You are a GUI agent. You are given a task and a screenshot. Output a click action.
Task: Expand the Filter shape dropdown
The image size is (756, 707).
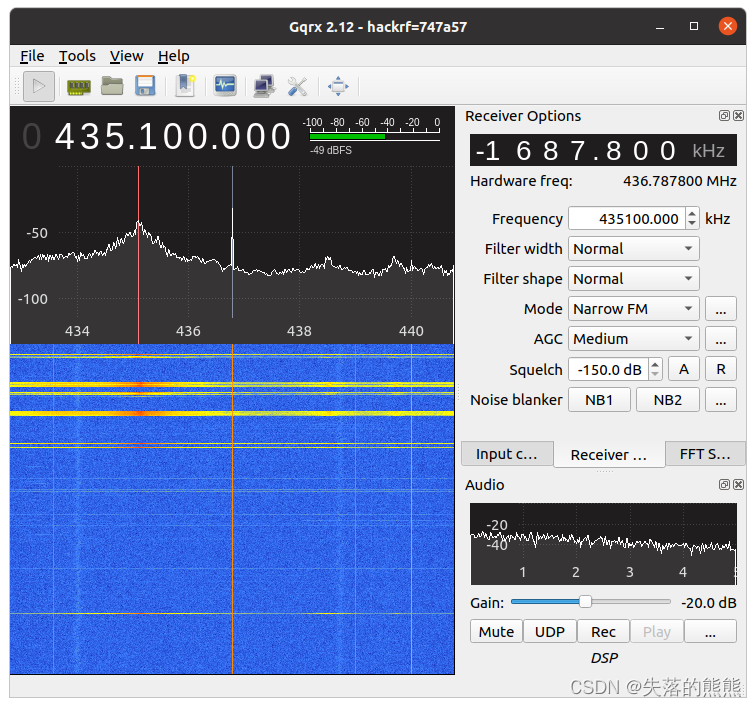(634, 279)
